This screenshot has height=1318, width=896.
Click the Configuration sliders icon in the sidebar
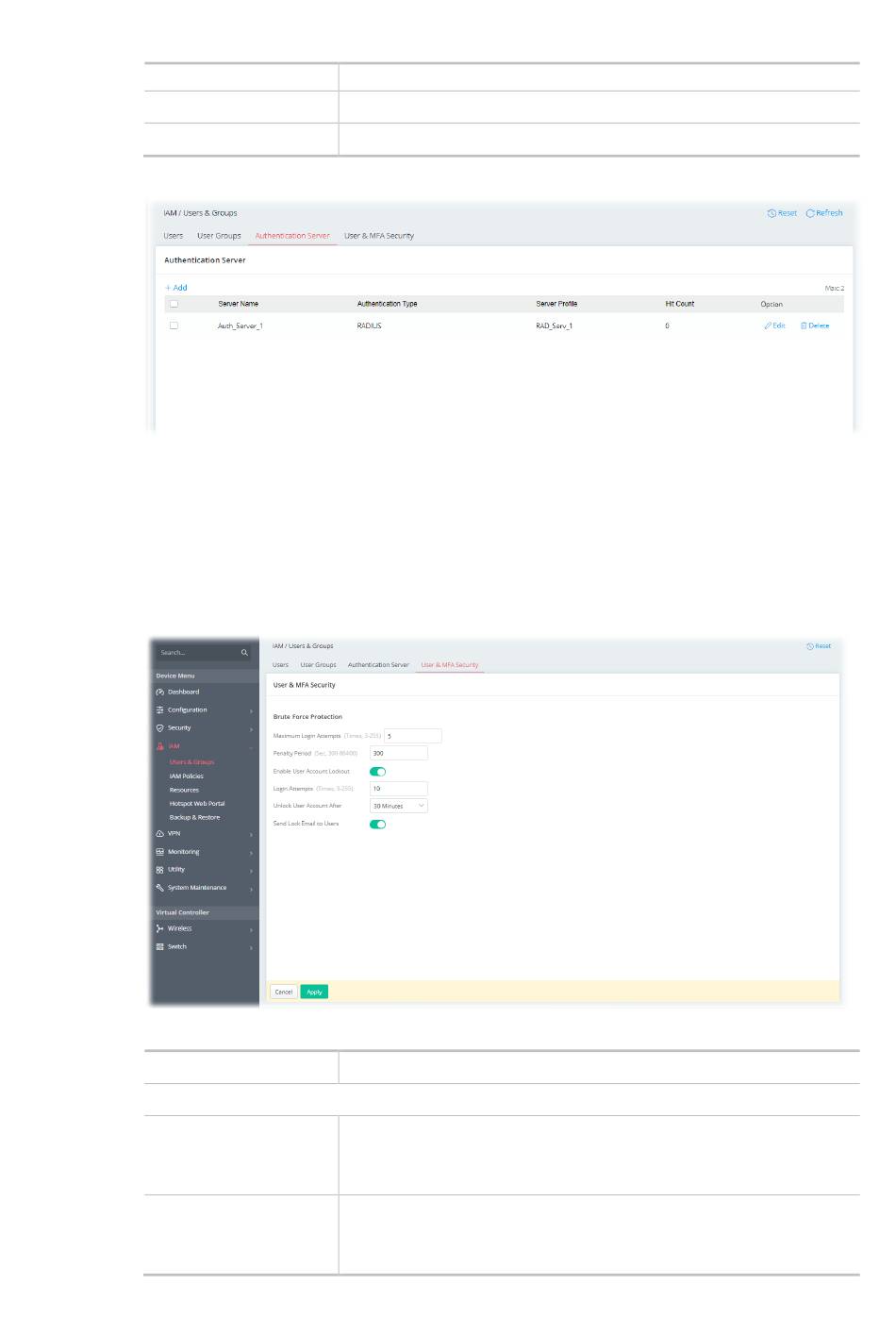[160, 709]
